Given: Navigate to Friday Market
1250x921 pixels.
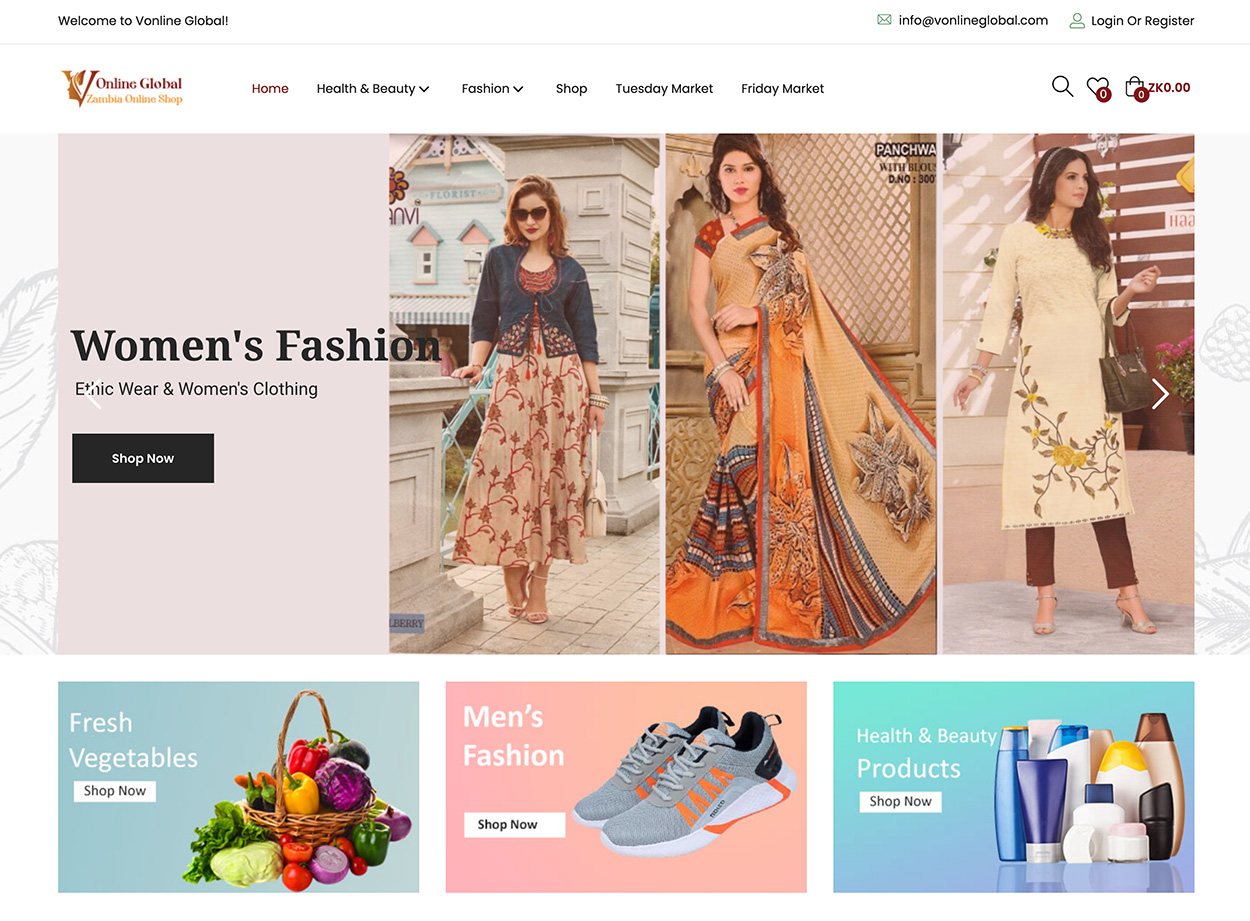Looking at the screenshot, I should (782, 89).
